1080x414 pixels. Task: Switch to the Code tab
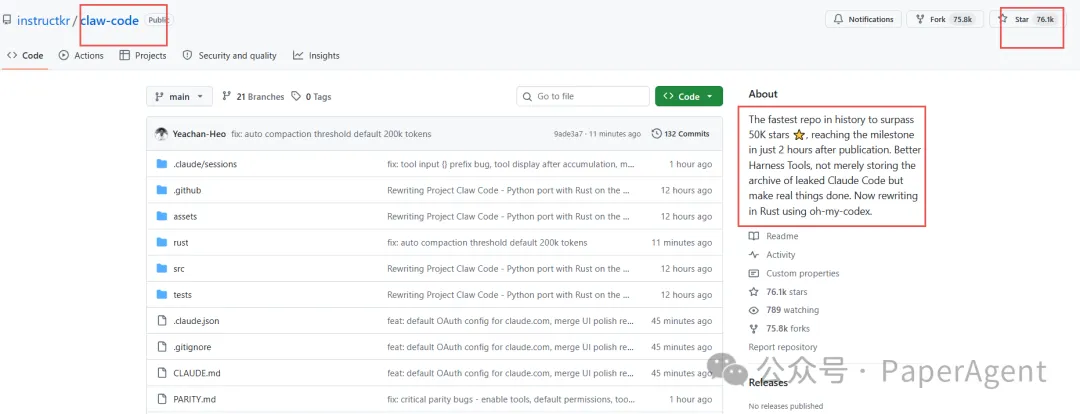click(x=25, y=56)
